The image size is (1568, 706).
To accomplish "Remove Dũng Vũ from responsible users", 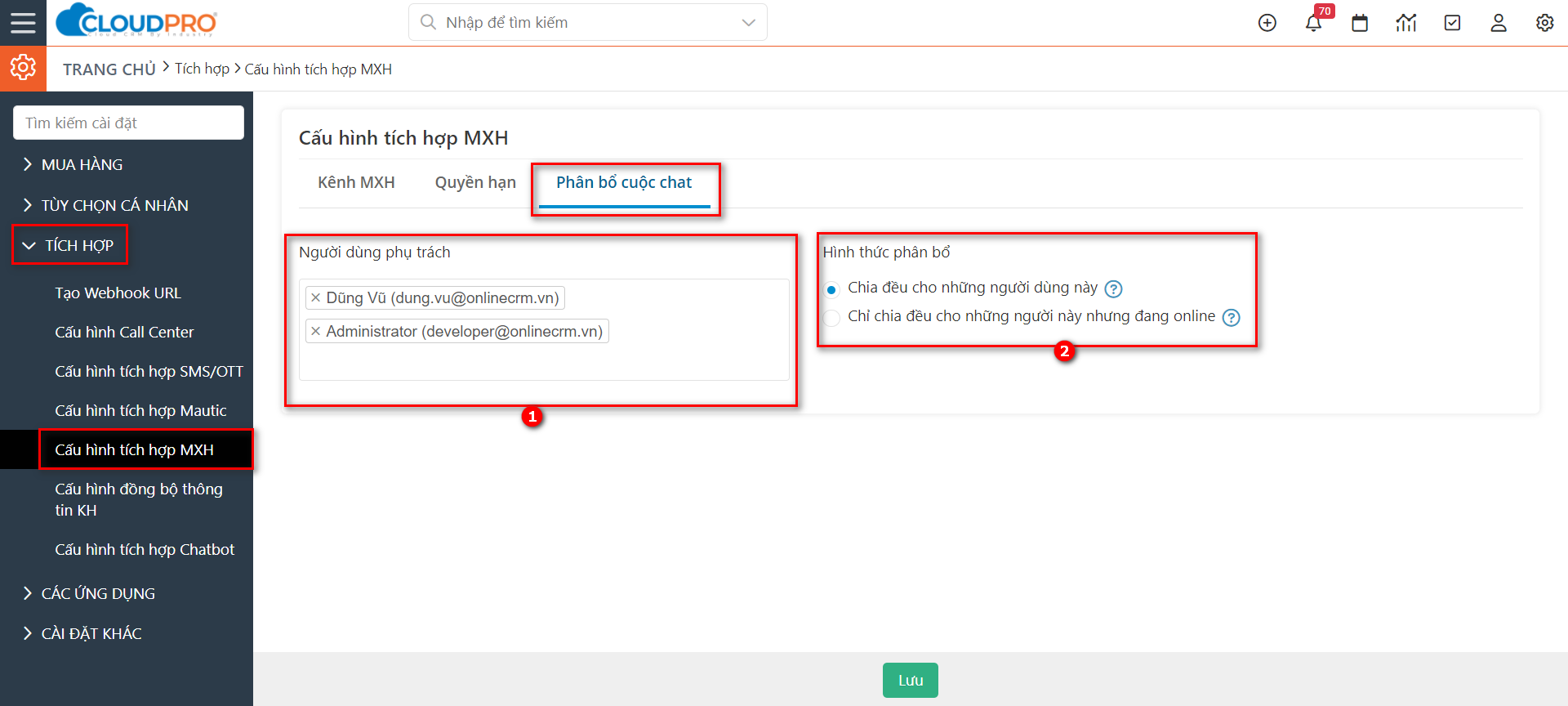I will click(x=316, y=297).
